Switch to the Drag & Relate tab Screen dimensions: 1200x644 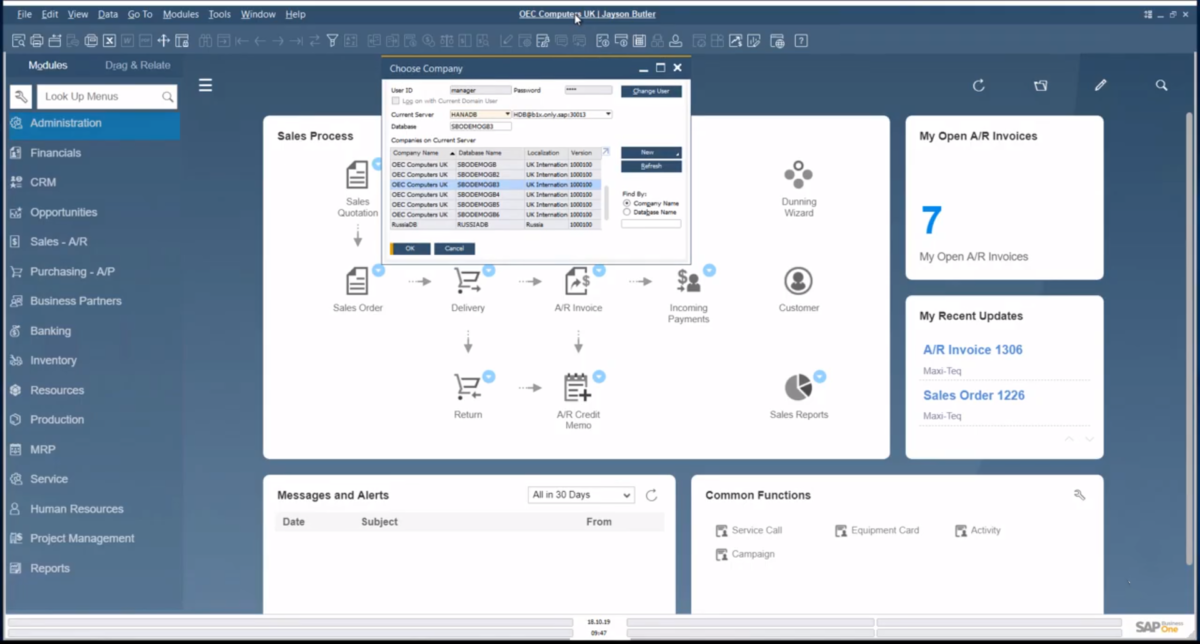(x=138, y=65)
